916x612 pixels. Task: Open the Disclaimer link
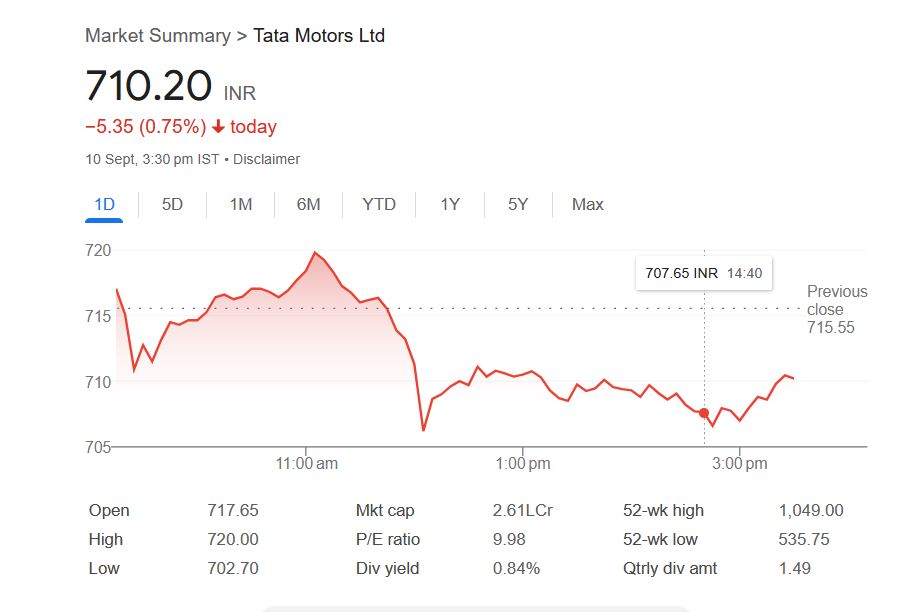266,159
